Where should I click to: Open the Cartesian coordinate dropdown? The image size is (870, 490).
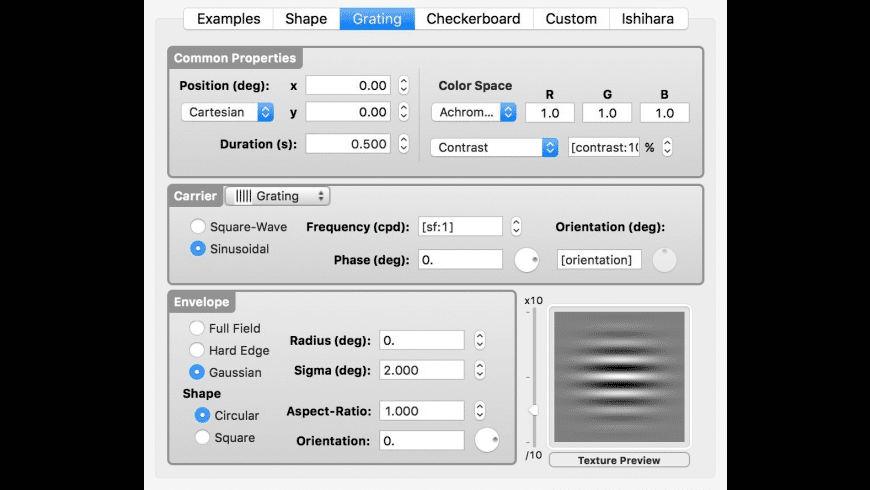tap(231, 113)
